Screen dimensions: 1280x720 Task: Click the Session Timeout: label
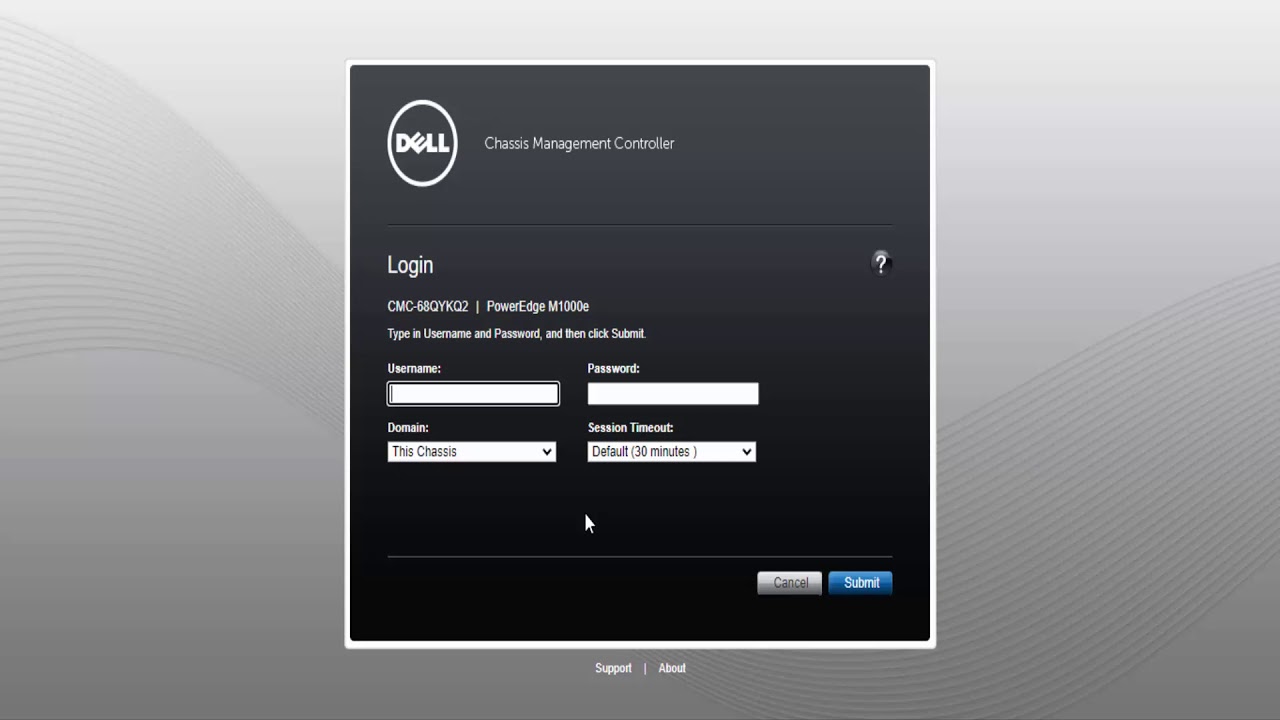pyautogui.click(x=631, y=428)
